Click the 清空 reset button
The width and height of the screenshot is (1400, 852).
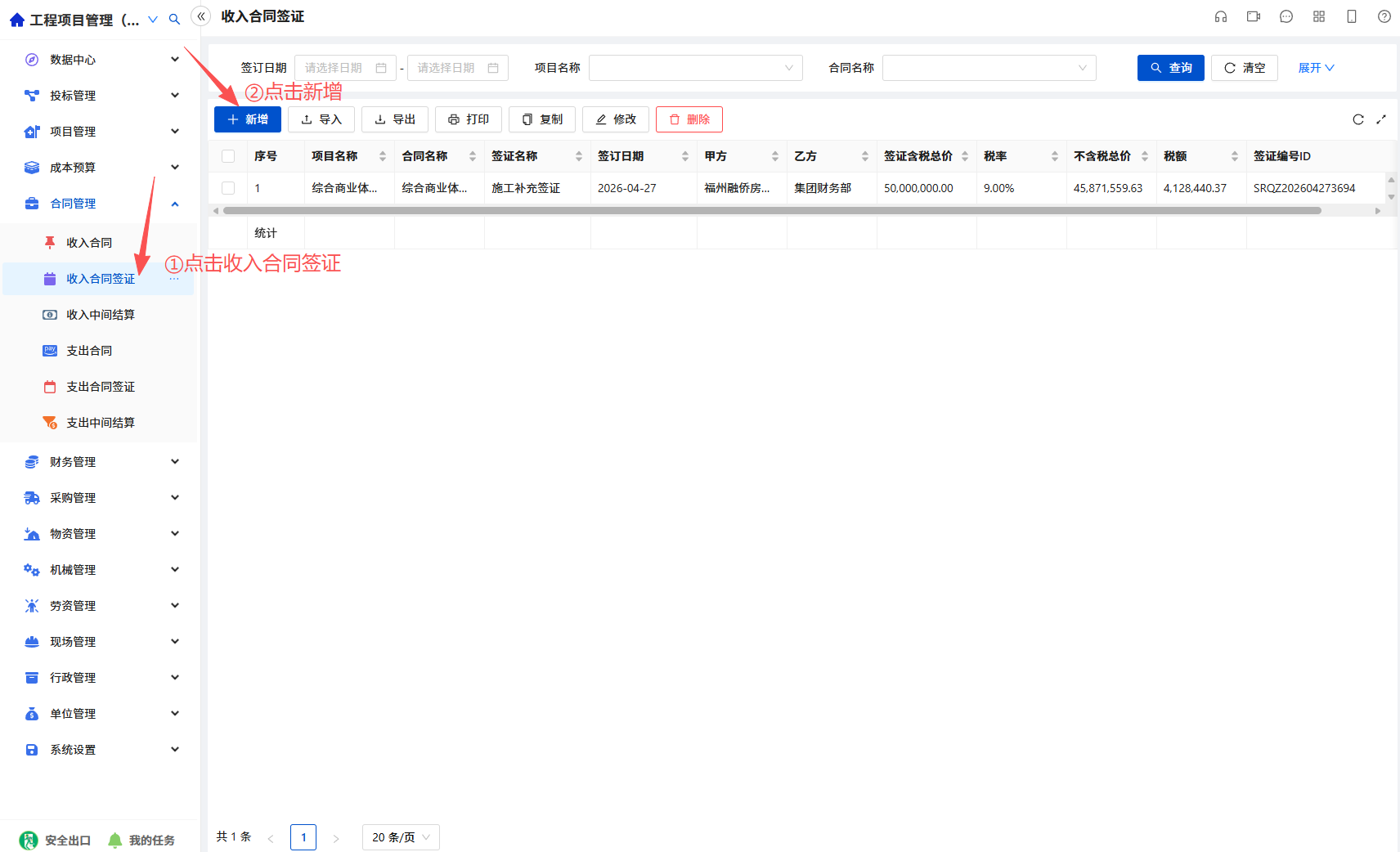pyautogui.click(x=1245, y=68)
